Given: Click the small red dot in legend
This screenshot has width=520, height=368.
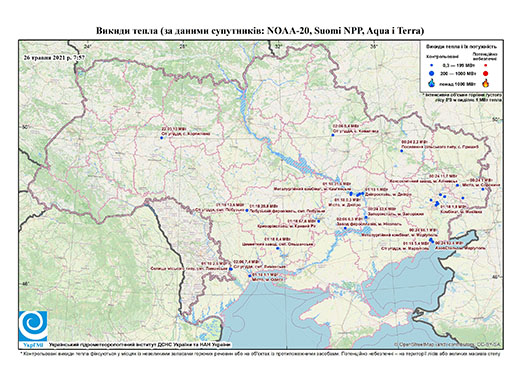Looking at the screenshot, I should pyautogui.click(x=485, y=66).
